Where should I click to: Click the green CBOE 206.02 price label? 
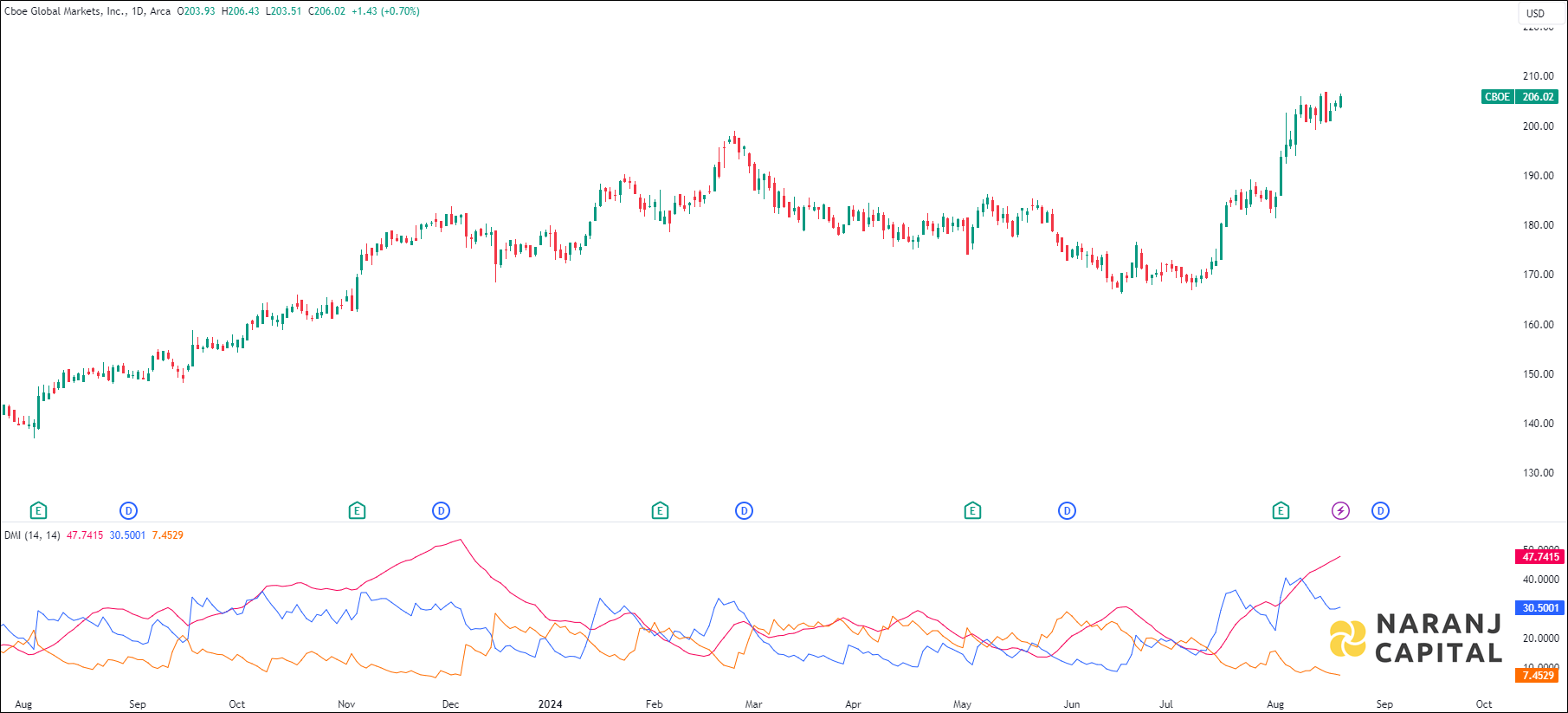[1520, 97]
